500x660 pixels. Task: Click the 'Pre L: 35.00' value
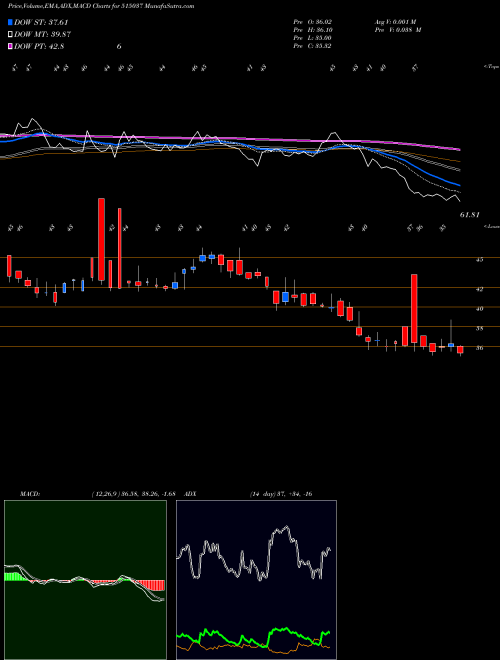(313, 38)
